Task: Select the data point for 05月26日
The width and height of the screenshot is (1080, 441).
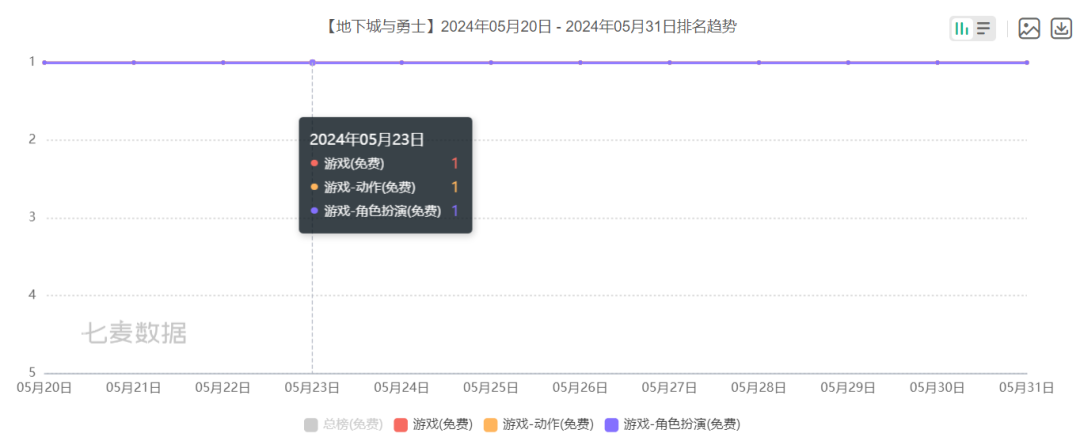Action: tap(580, 63)
